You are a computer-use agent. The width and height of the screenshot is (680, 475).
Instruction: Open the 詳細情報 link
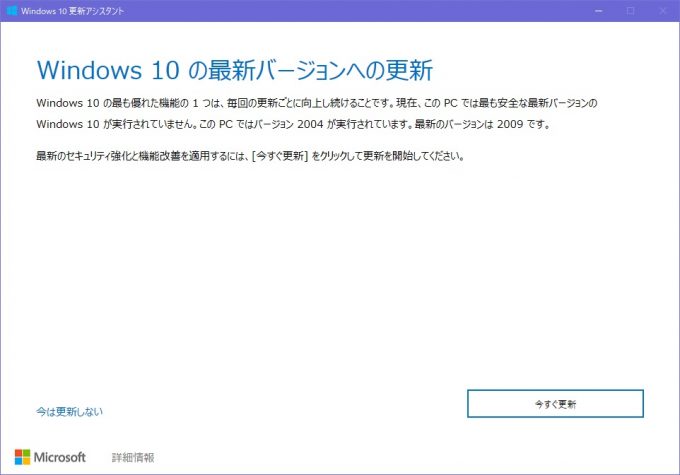pos(133,458)
